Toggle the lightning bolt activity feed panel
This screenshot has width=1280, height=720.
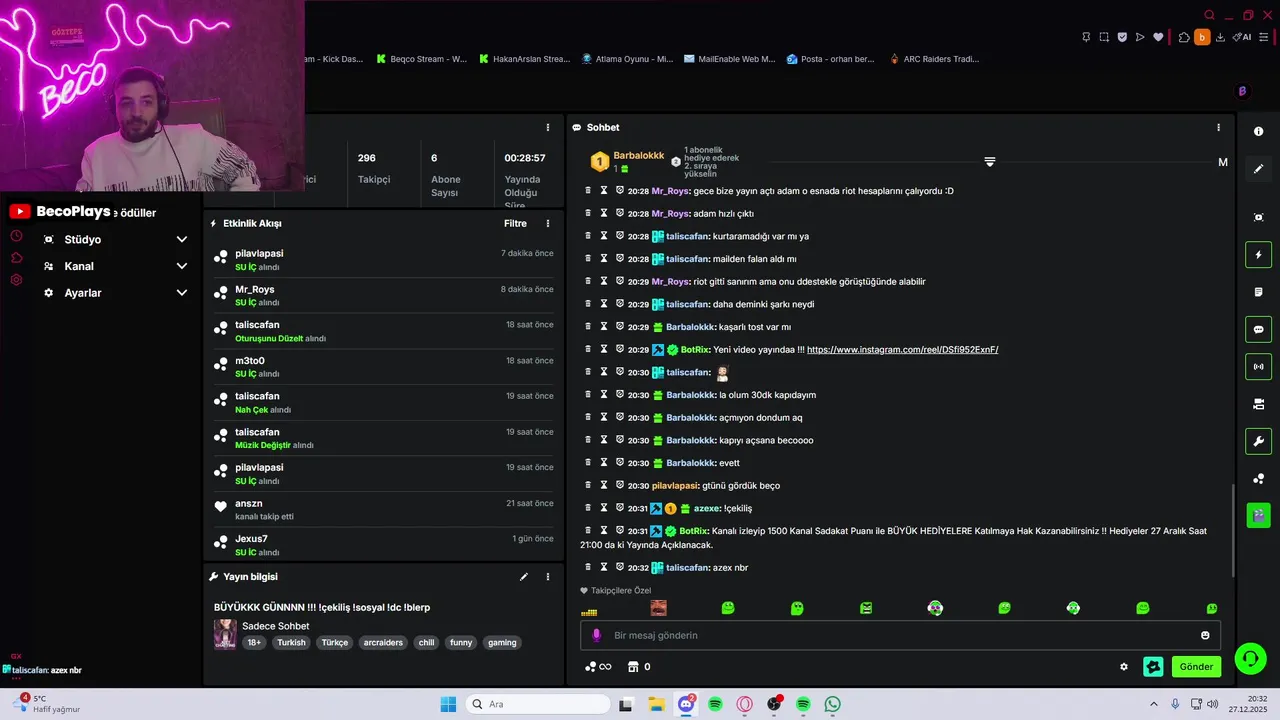coord(1258,254)
